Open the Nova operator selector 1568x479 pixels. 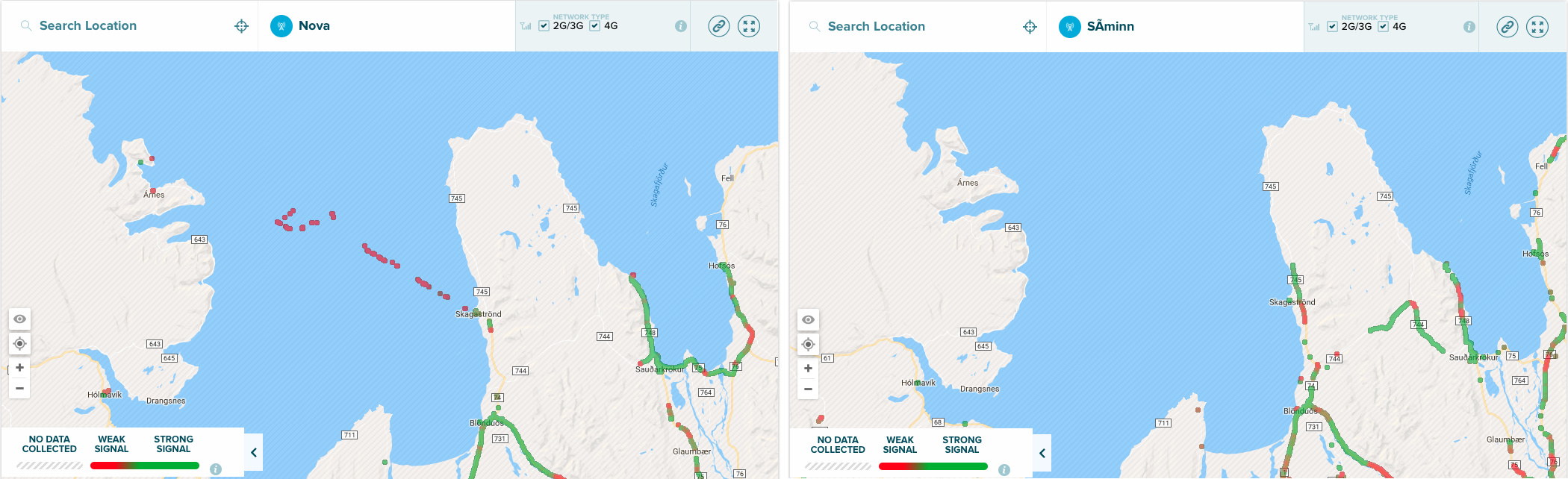pyautogui.click(x=314, y=26)
